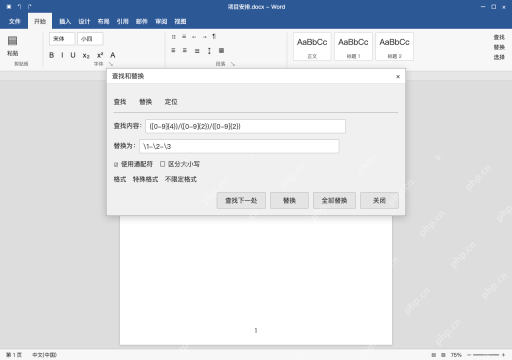This screenshot has height=360, width=512.
Task: Click the 替换 button in the dialog
Action: (x=289, y=200)
